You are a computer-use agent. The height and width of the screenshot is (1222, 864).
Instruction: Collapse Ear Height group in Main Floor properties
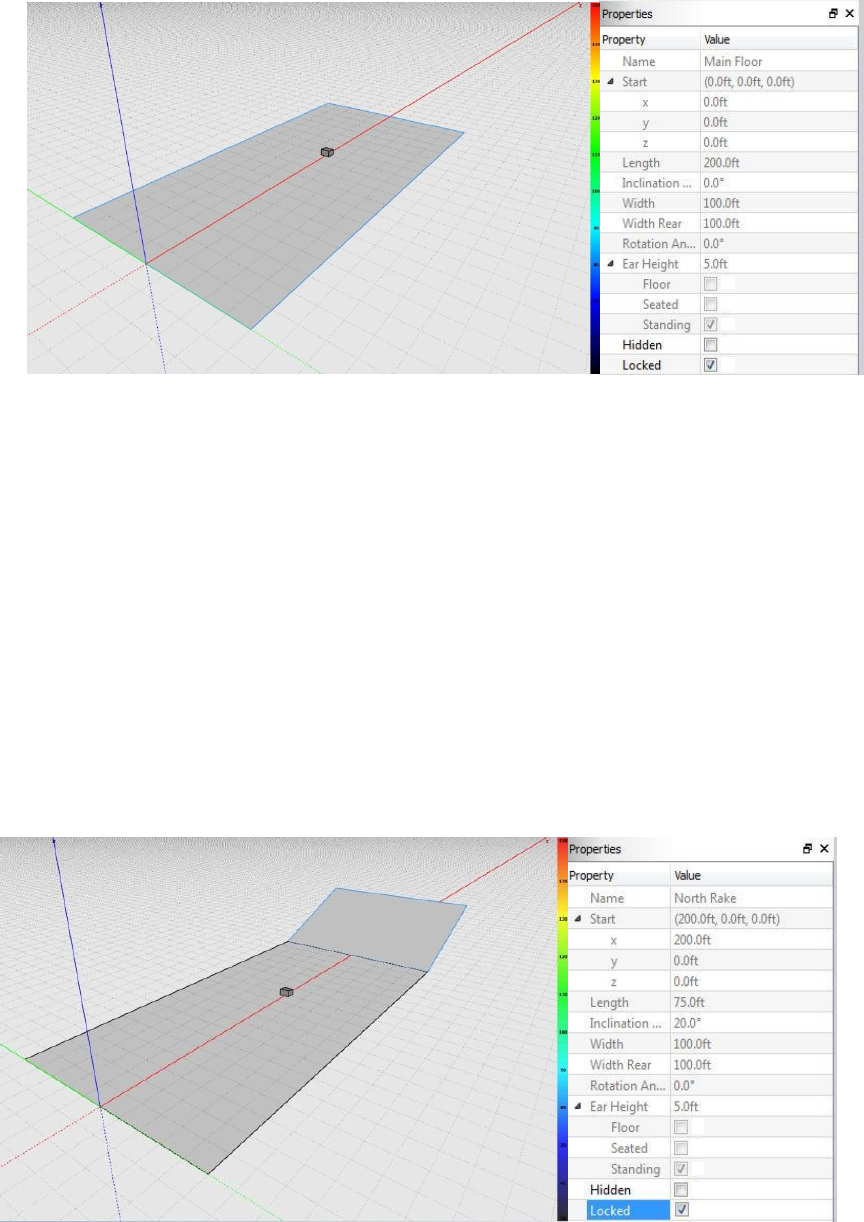(611, 264)
